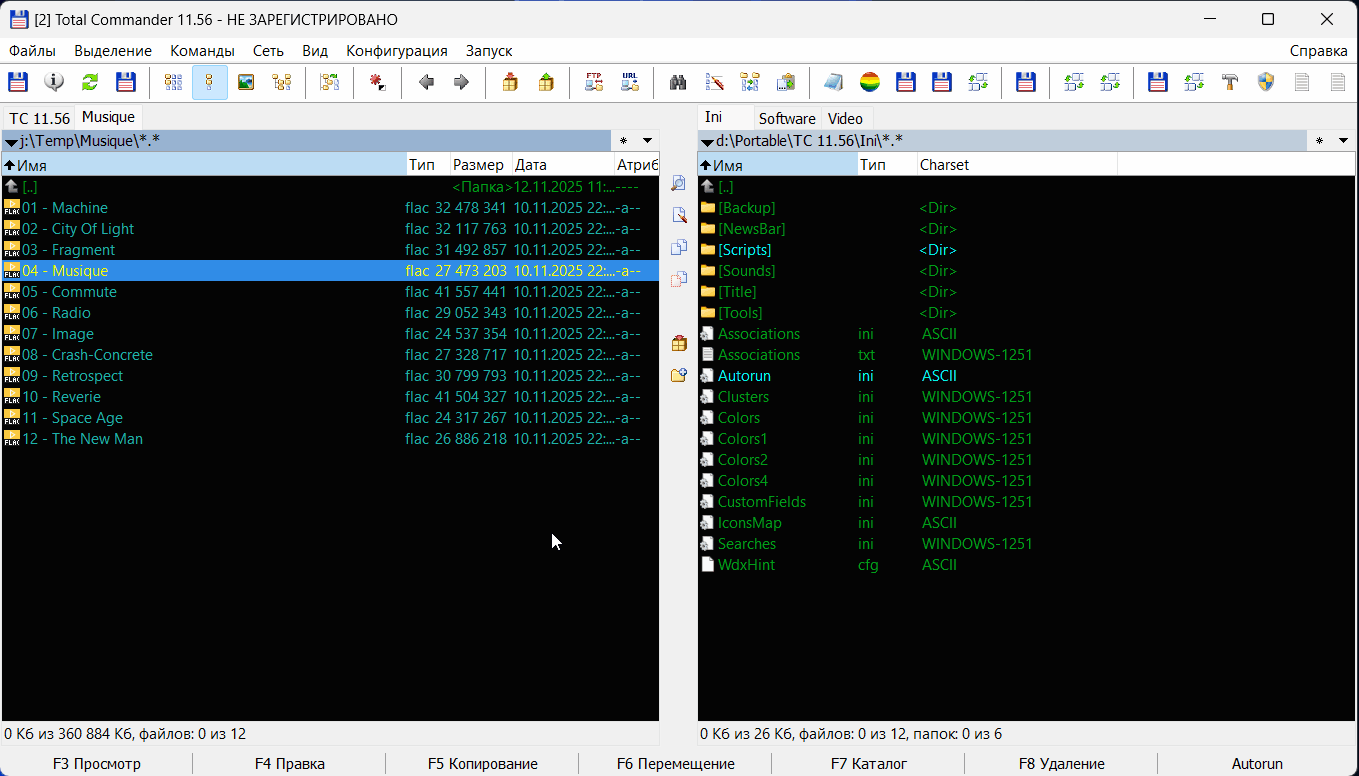Click the rainbow-colored ball icon
The width and height of the screenshot is (1359, 776).
[870, 82]
